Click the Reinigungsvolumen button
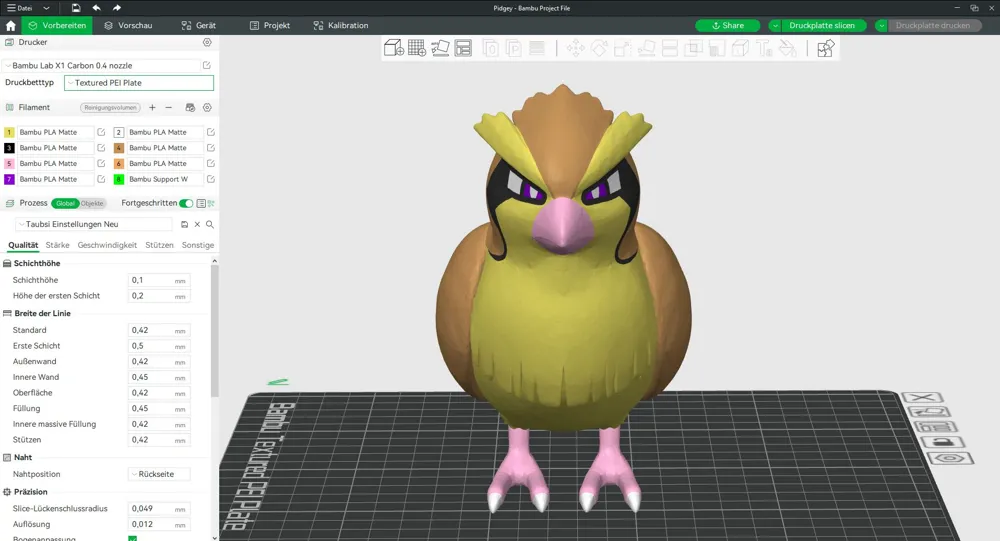Image resolution: width=1000 pixels, height=541 pixels. click(110, 107)
